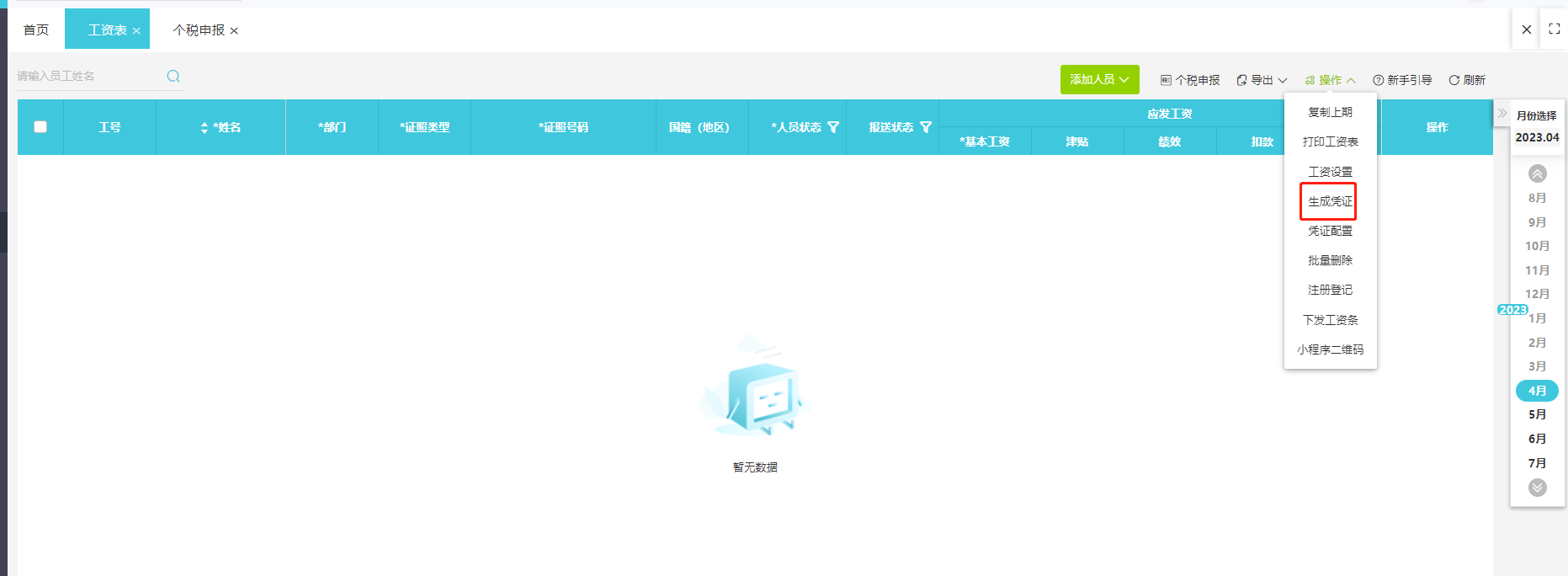The width and height of the screenshot is (1568, 576).
Task: Click the month list scroll-down arrow icon
Action: pyautogui.click(x=1537, y=487)
